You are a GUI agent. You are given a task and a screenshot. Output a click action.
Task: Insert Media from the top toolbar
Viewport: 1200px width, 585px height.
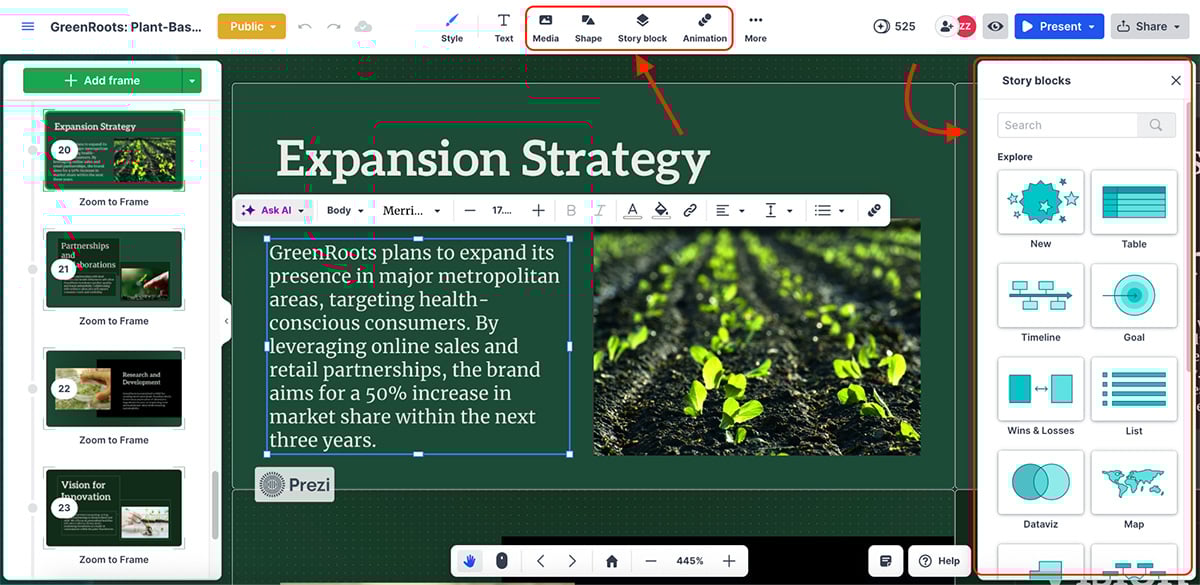[545, 26]
